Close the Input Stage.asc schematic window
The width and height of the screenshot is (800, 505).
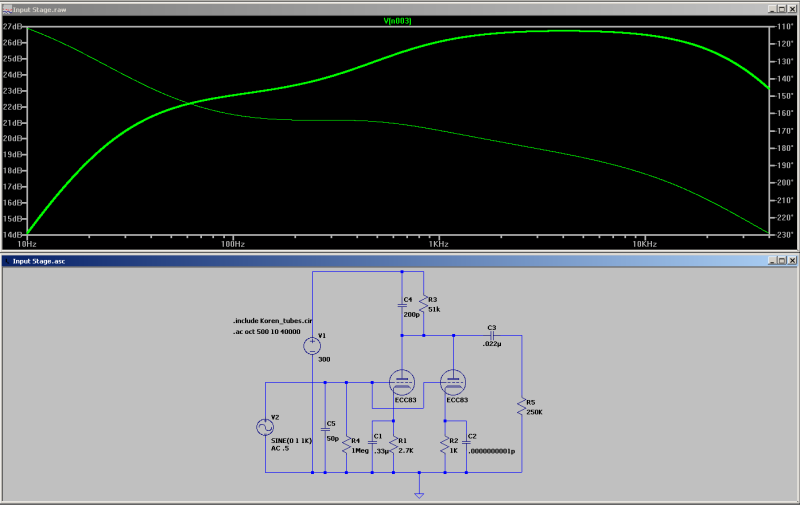[x=792, y=261]
